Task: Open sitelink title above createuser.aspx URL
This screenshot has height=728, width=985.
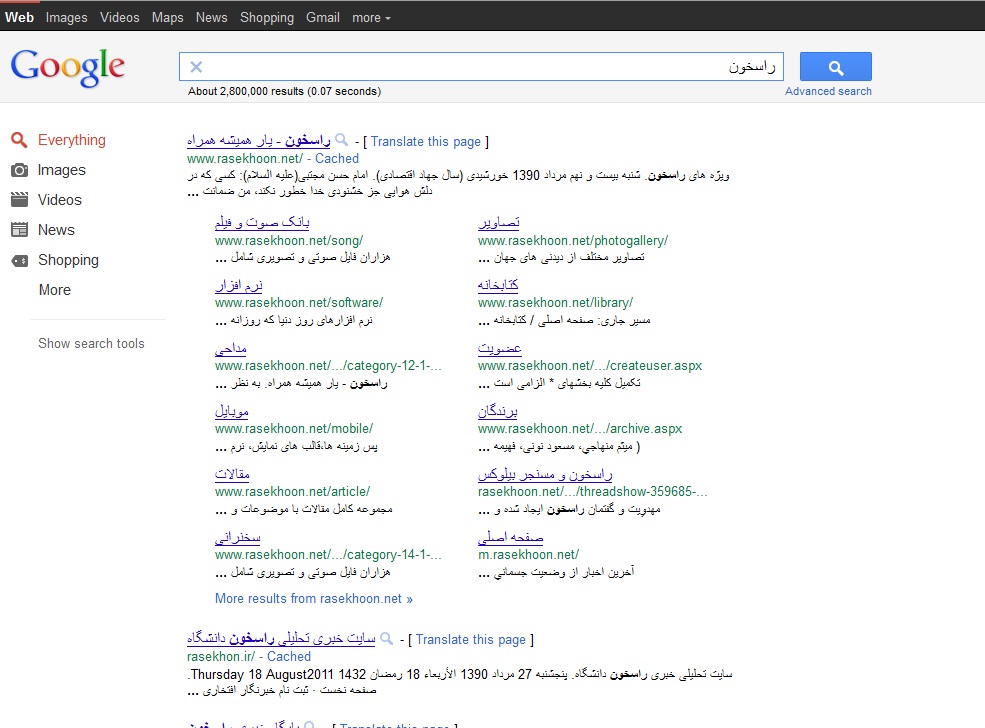Action: pyautogui.click(x=500, y=349)
